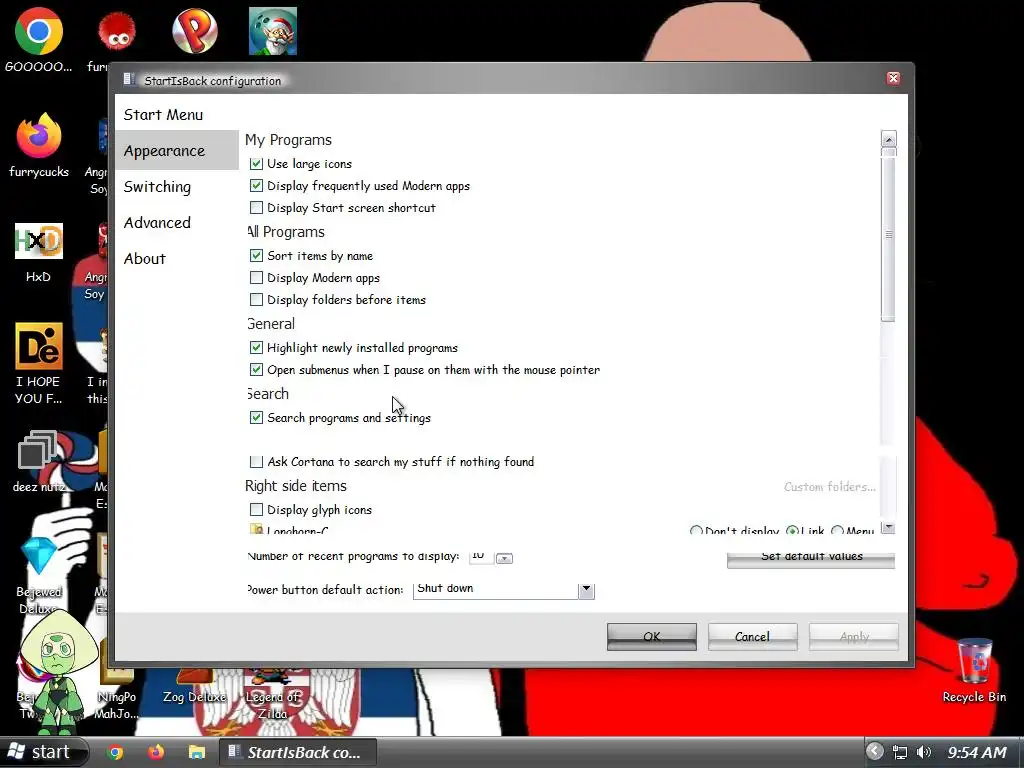Click the Apply button
Screen dimensions: 1024x768
pyautogui.click(x=854, y=636)
